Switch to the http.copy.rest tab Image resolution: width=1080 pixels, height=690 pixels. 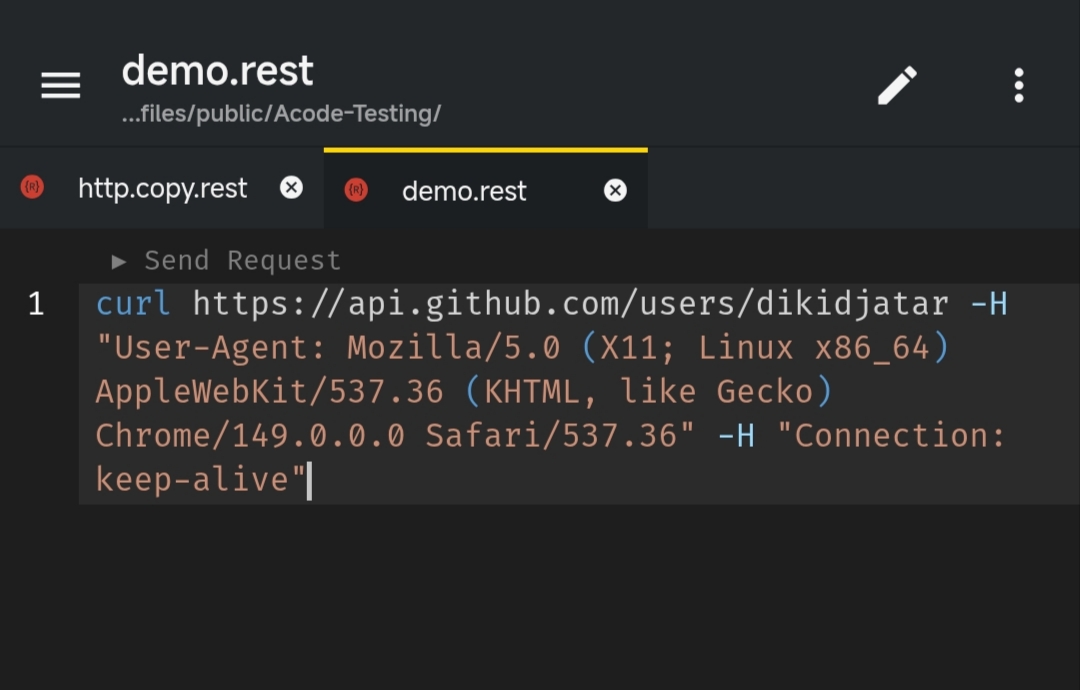[x=162, y=188]
